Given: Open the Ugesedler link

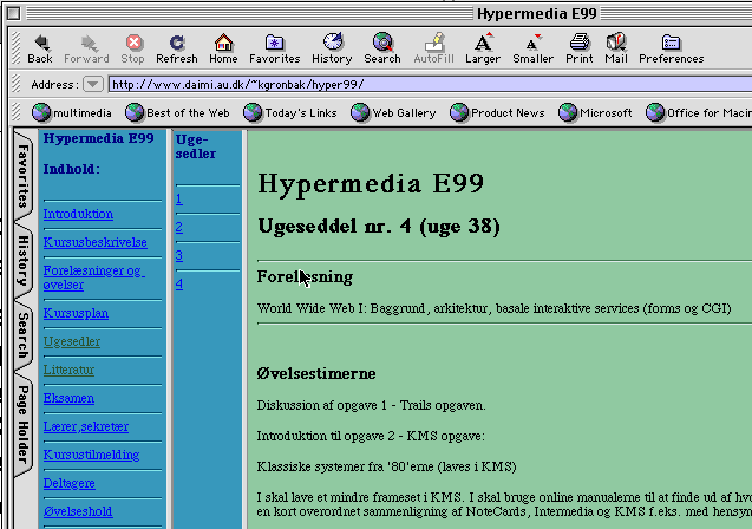Looking at the screenshot, I should pos(72,341).
